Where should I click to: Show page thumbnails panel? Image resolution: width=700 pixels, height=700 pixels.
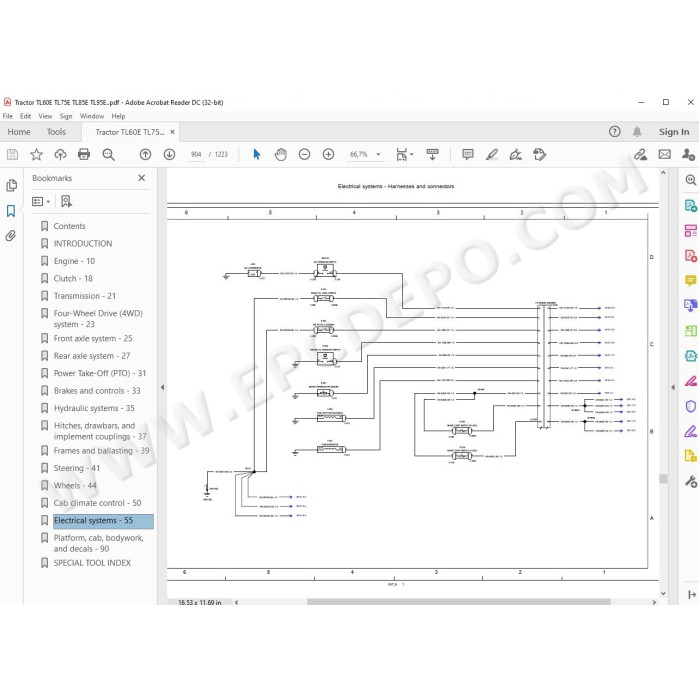click(12, 185)
